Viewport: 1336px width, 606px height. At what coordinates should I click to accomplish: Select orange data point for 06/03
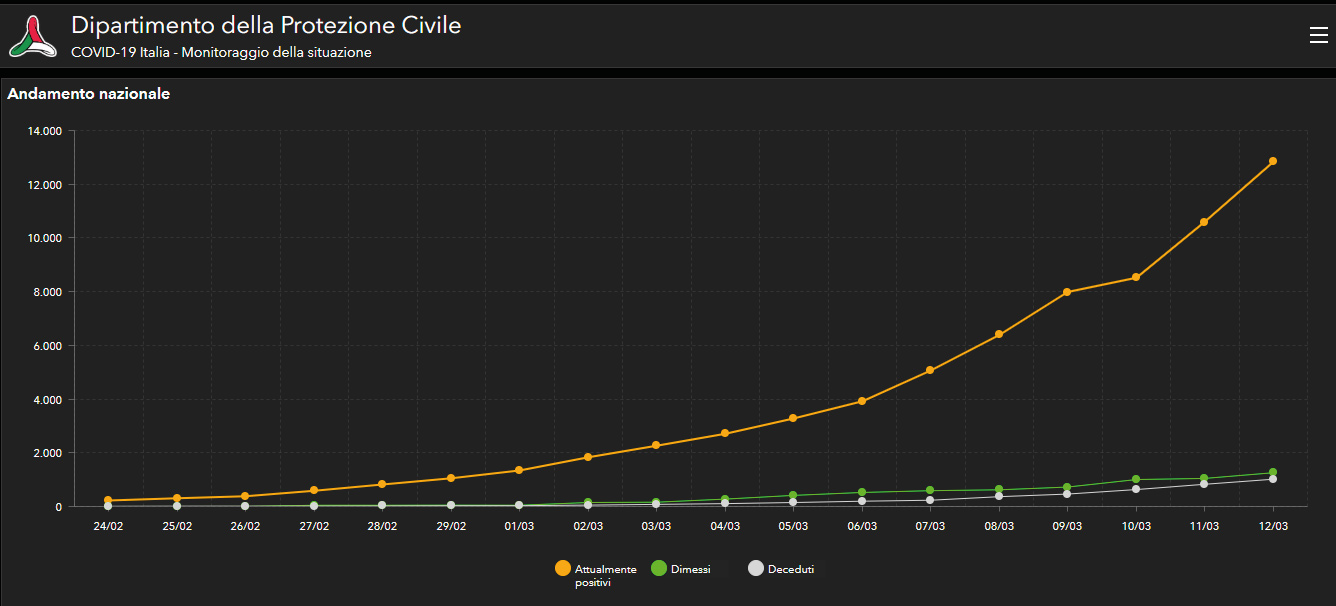pos(862,401)
